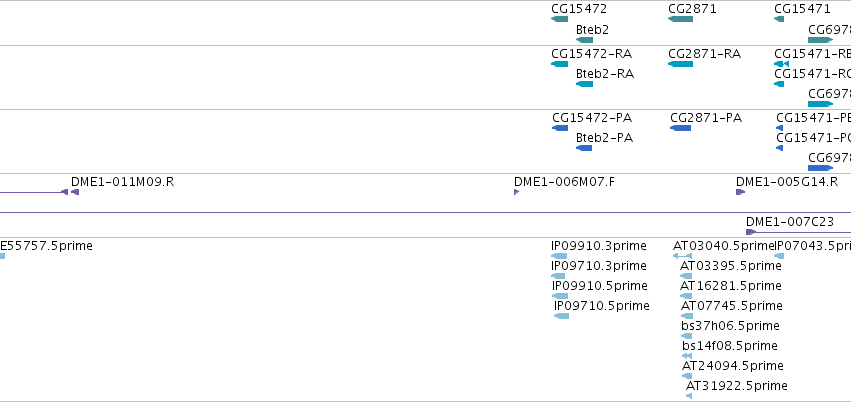Select the Bteb2-PA protein glyph
The height and width of the screenshot is (402, 851).
click(584, 148)
